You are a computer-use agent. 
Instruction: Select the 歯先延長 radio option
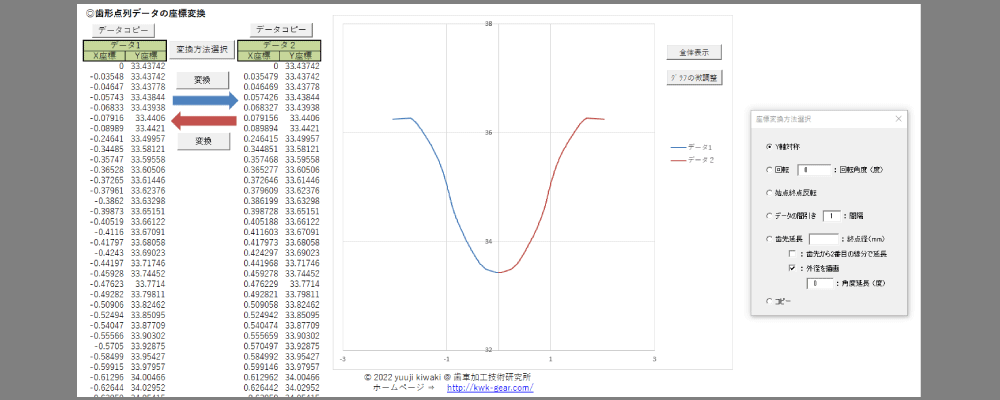tap(768, 239)
